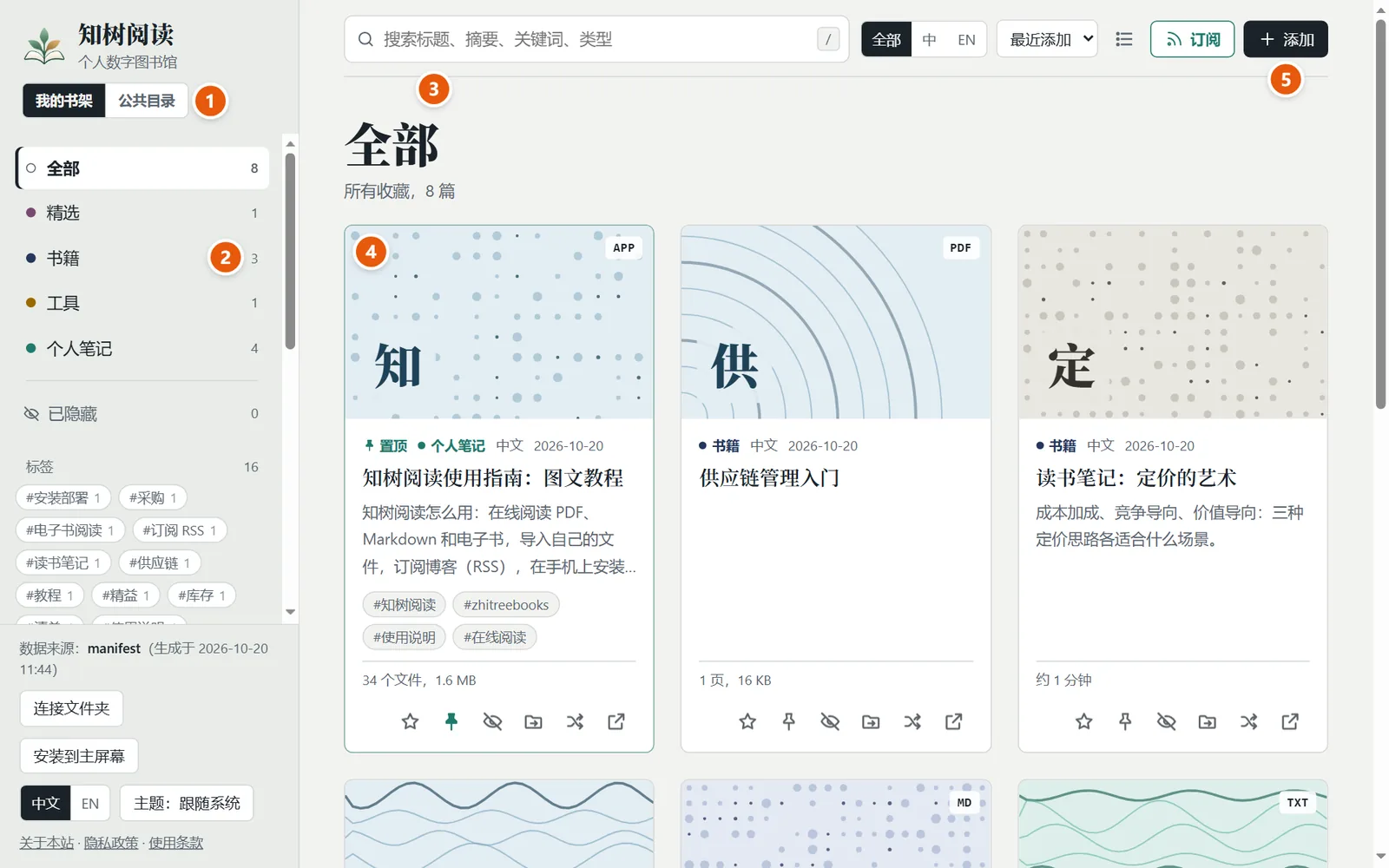The image size is (1389, 868).
Task: Set interface language to 中文
Action: [x=45, y=804]
